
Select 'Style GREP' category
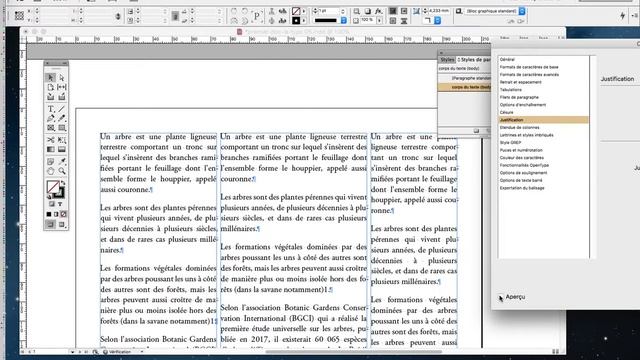[x=511, y=142]
